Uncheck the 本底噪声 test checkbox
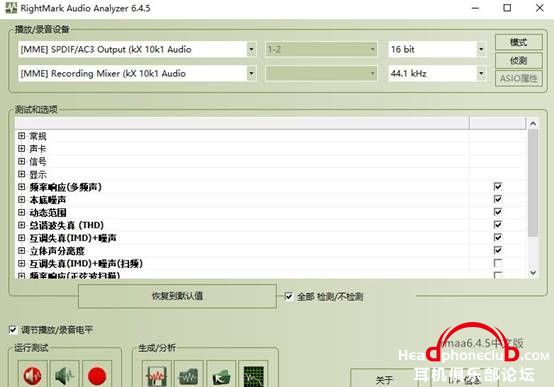This screenshot has height=387, width=554. click(x=498, y=199)
